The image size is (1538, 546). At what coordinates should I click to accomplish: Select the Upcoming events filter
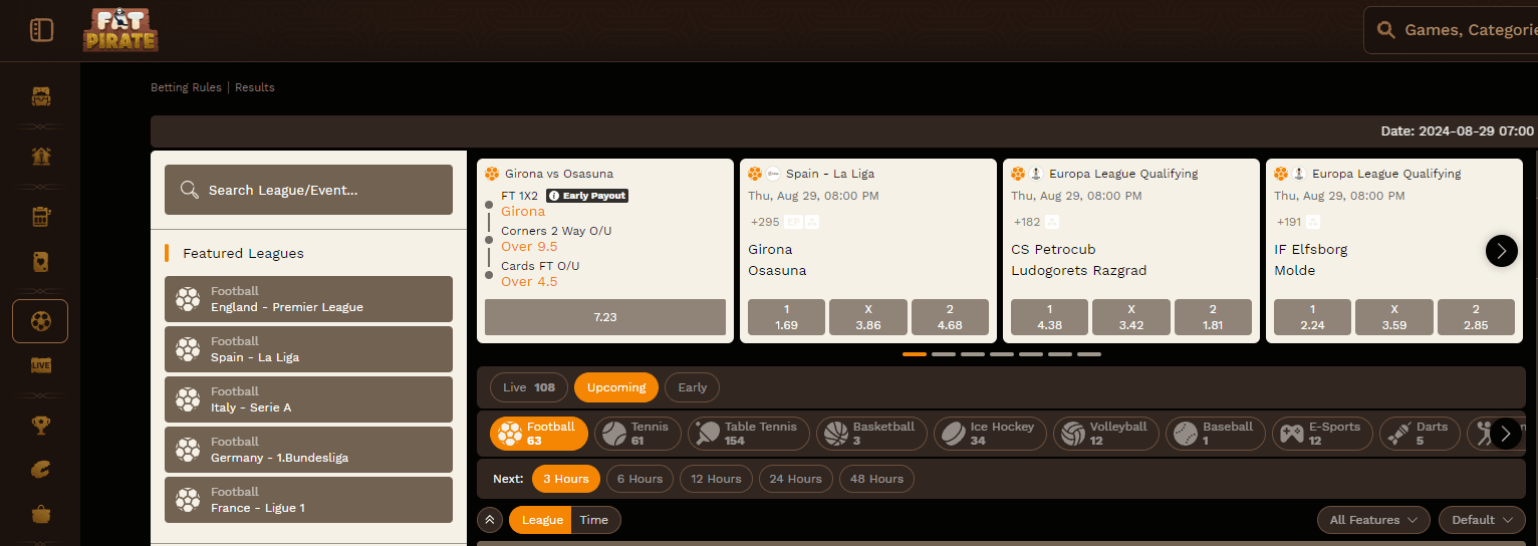coord(616,388)
